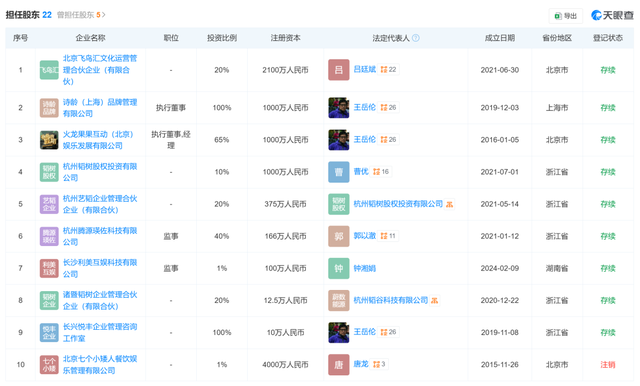640x386 pixels.
Task: Click the structure icon after 杭州韬谷科技有限公司
Action: [x=435, y=300]
